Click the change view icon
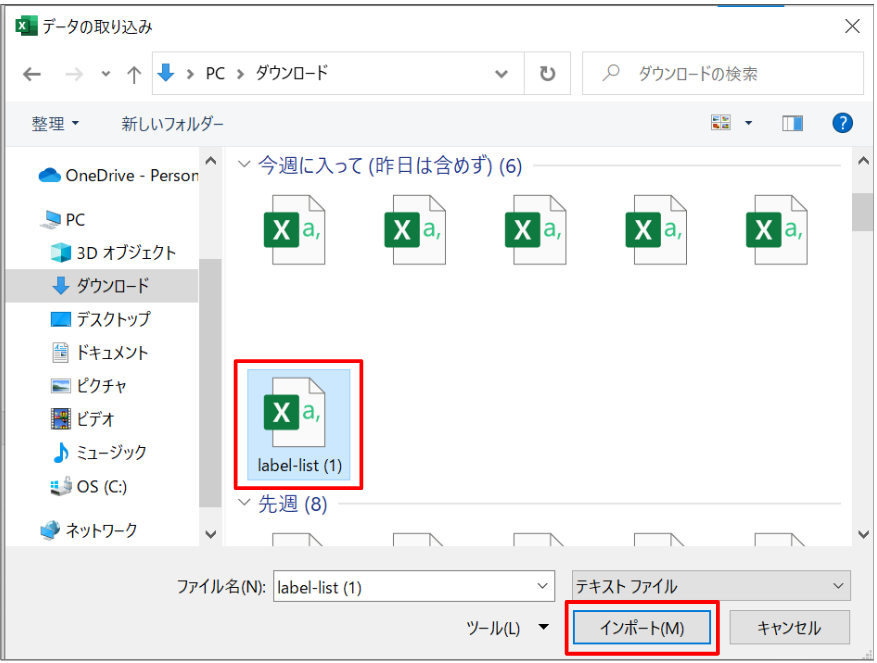 [x=721, y=123]
